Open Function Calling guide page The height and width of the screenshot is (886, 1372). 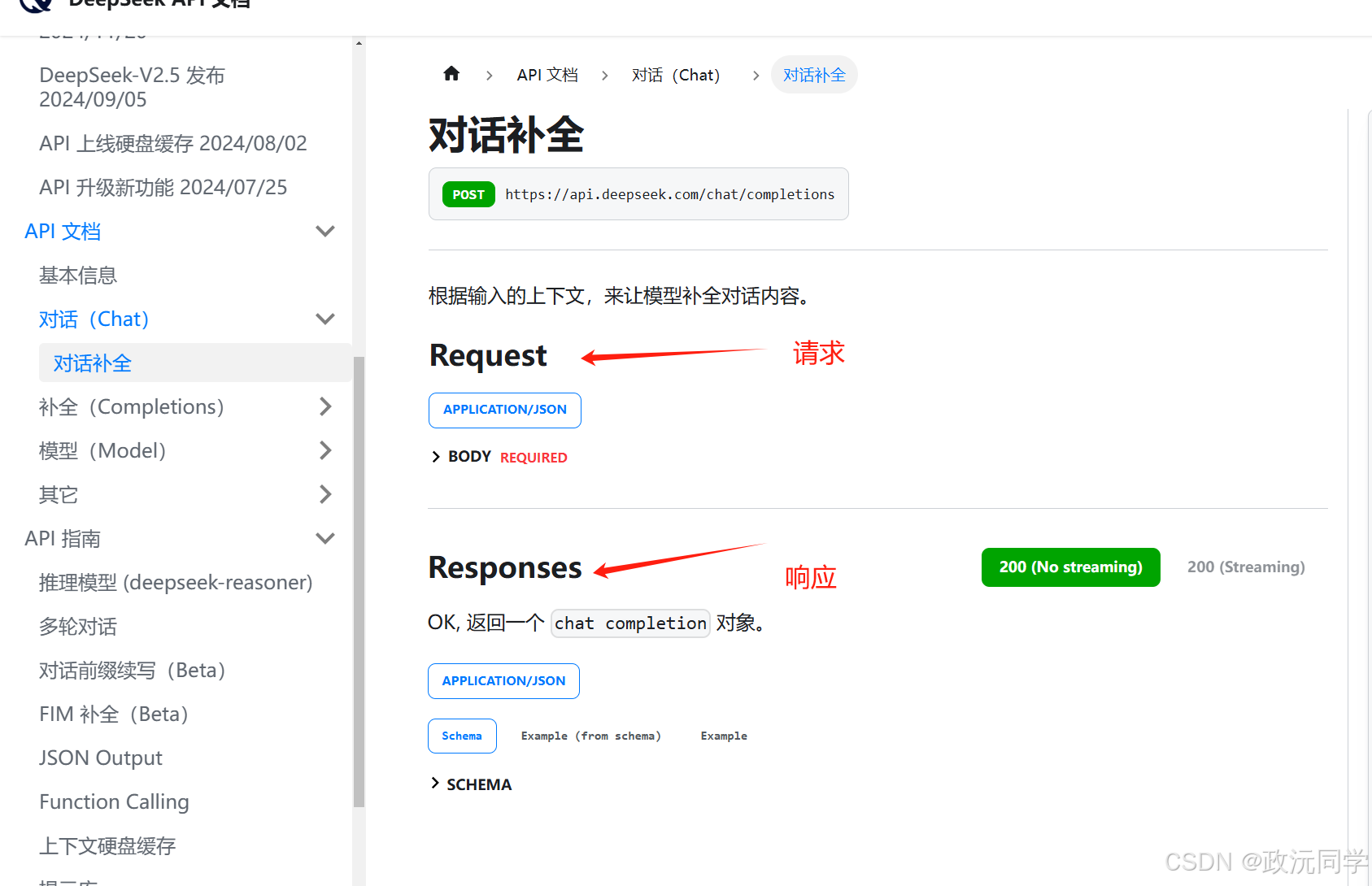(x=114, y=801)
